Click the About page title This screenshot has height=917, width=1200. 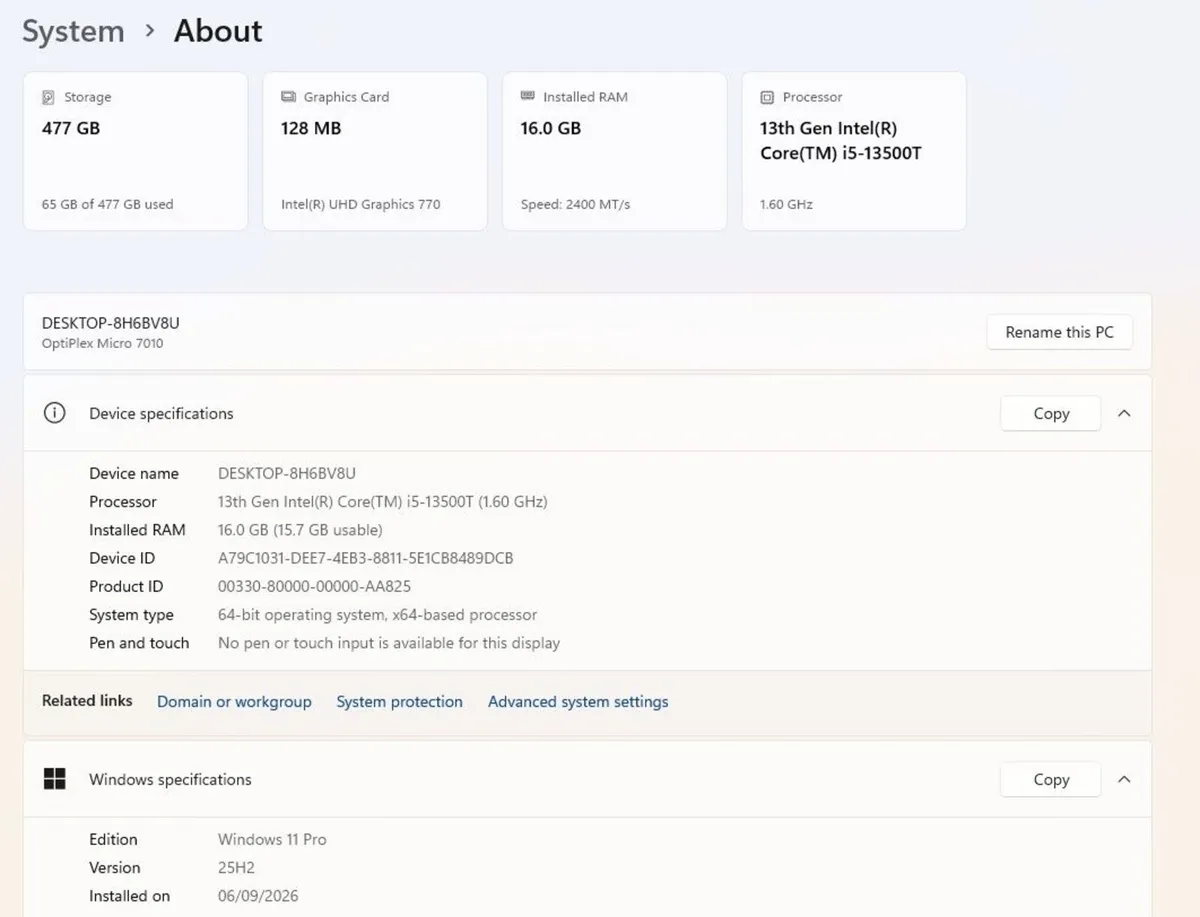(x=218, y=31)
